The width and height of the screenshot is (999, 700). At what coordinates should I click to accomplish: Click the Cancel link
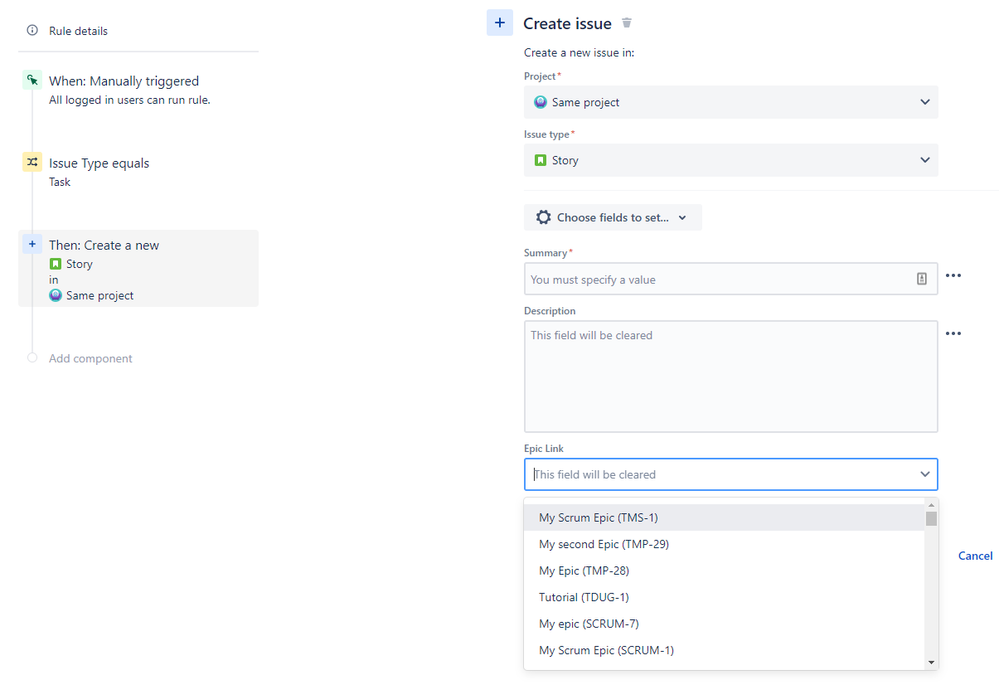point(975,555)
